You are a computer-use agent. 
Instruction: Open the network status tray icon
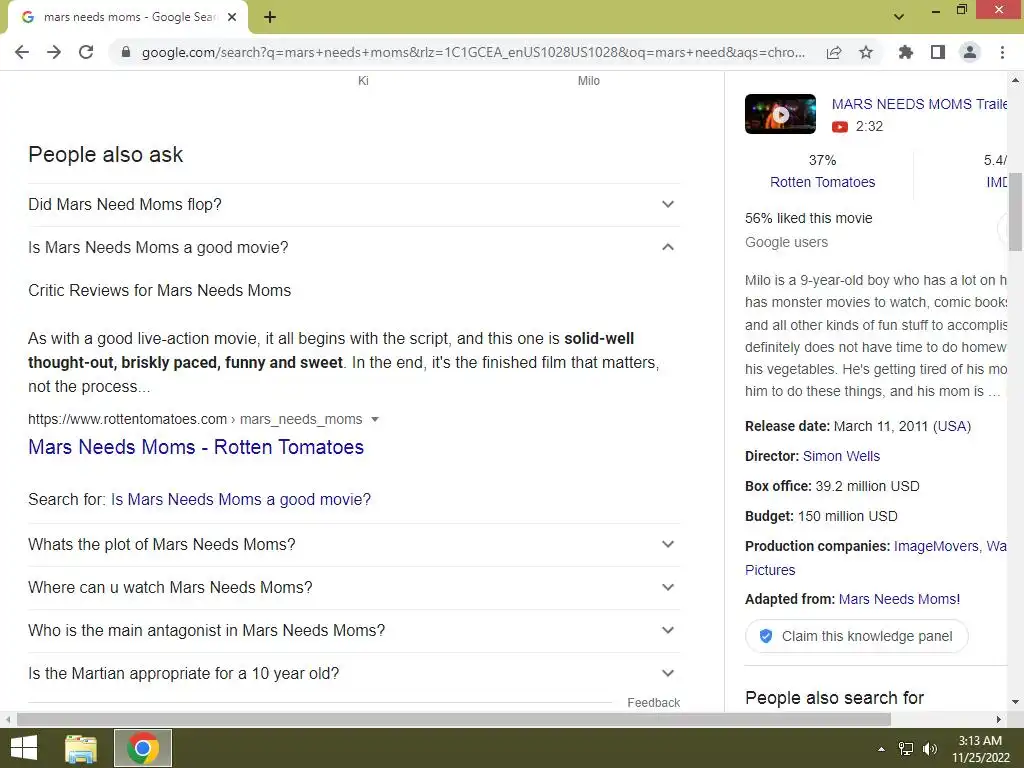pos(906,749)
